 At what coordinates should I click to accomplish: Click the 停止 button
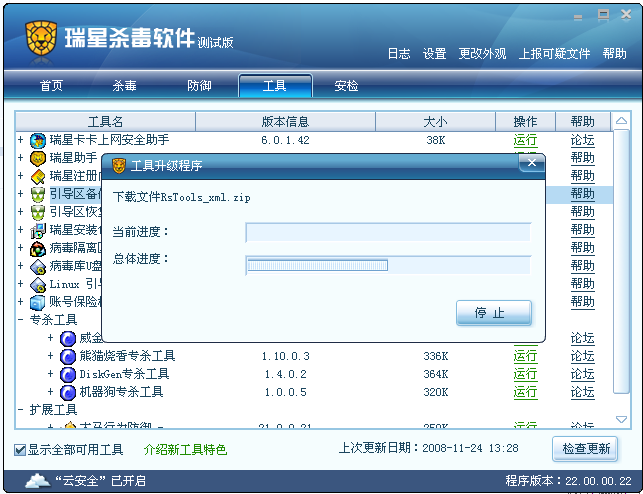point(494,313)
